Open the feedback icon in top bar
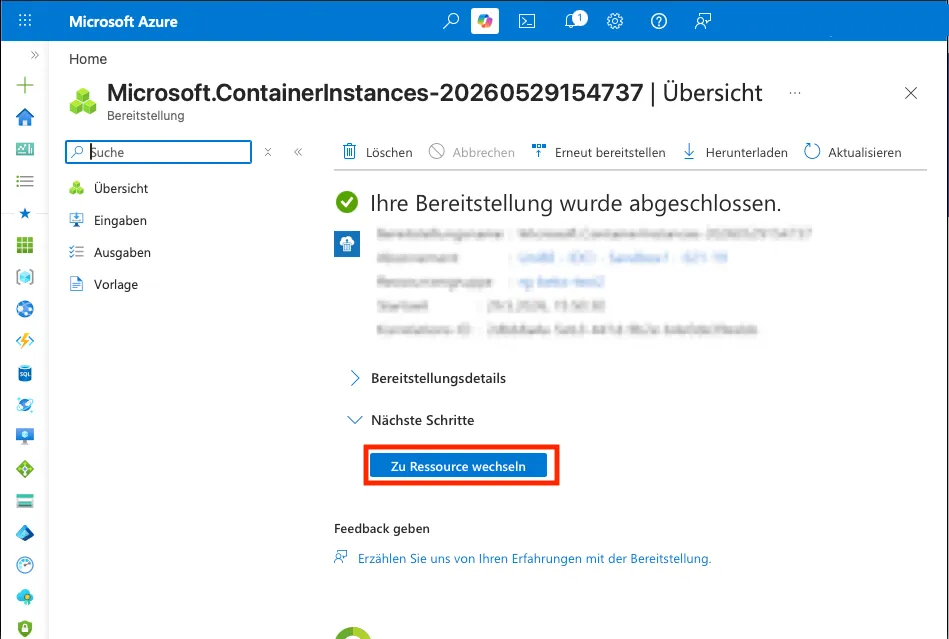Viewport: 949px width, 639px height. pyautogui.click(x=703, y=21)
